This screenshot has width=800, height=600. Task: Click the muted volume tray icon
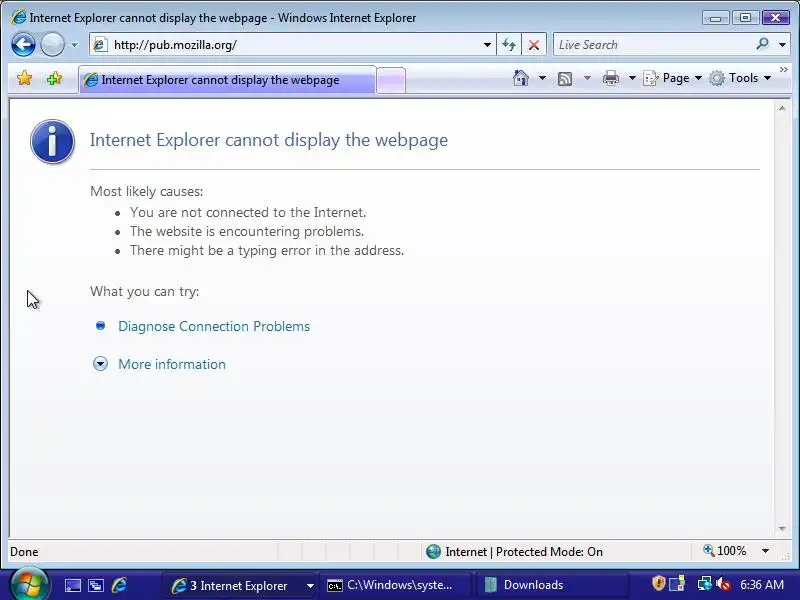(x=723, y=584)
